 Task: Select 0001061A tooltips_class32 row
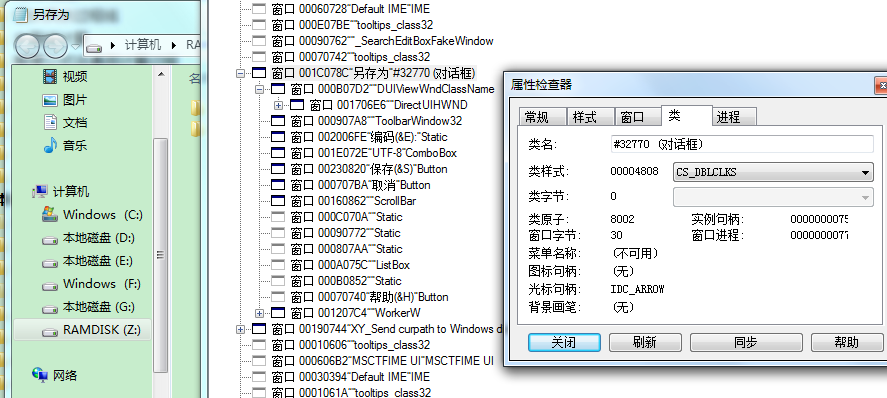tap(351, 392)
